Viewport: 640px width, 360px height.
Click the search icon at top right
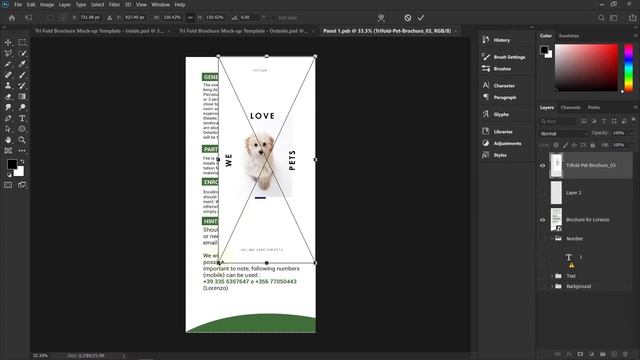(601, 18)
